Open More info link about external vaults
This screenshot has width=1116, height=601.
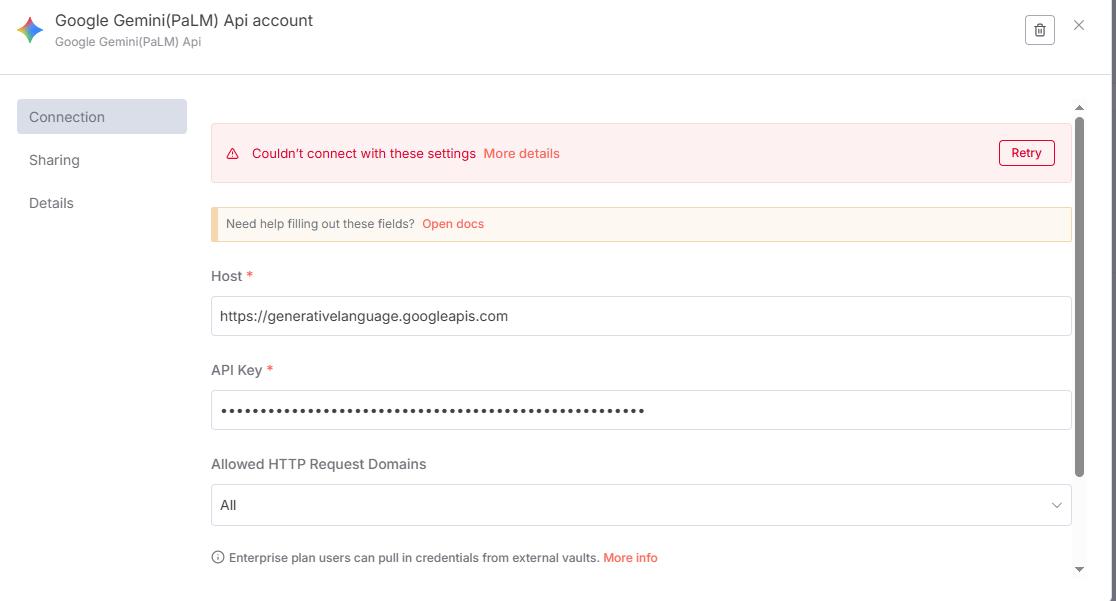click(x=630, y=558)
